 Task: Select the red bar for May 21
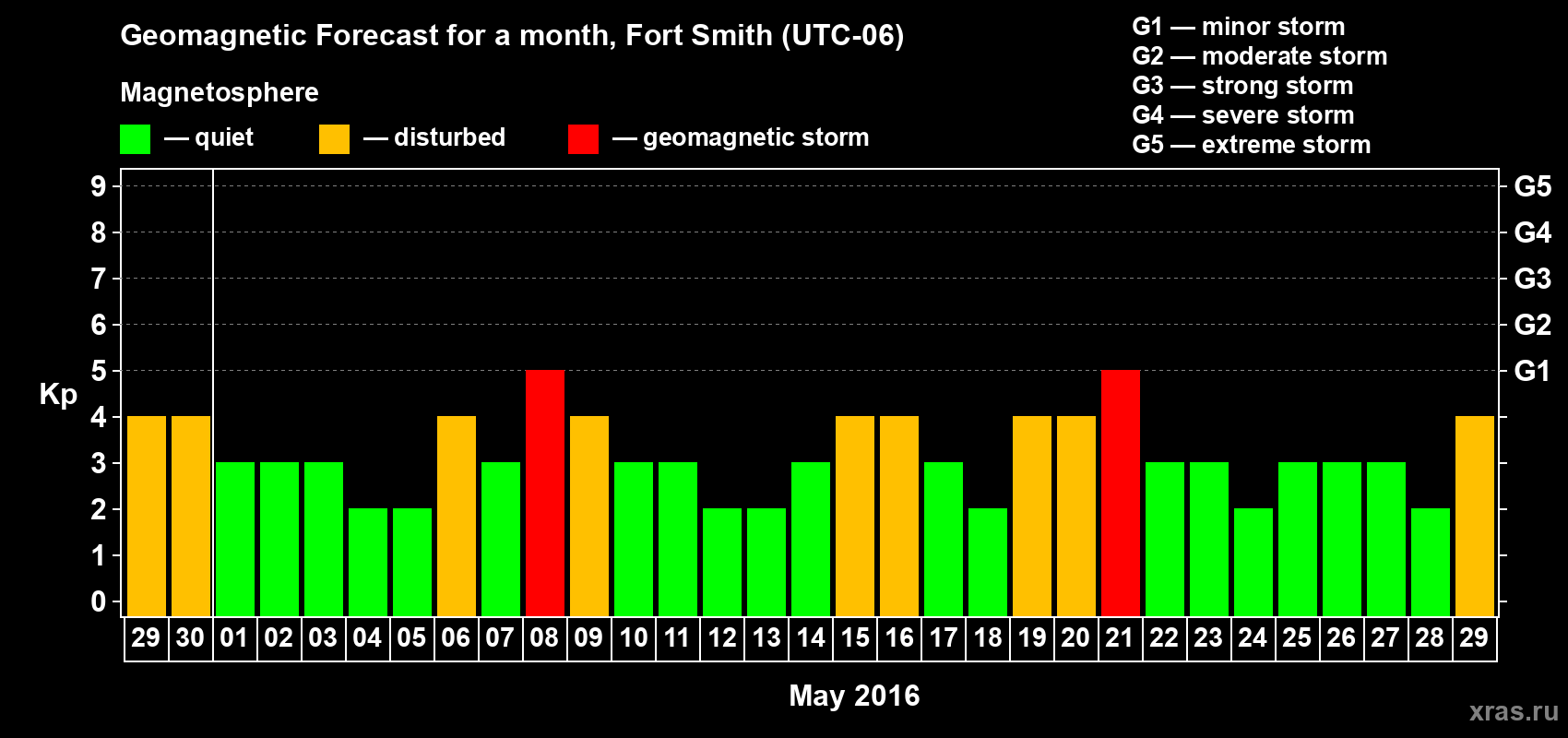pos(1121,494)
